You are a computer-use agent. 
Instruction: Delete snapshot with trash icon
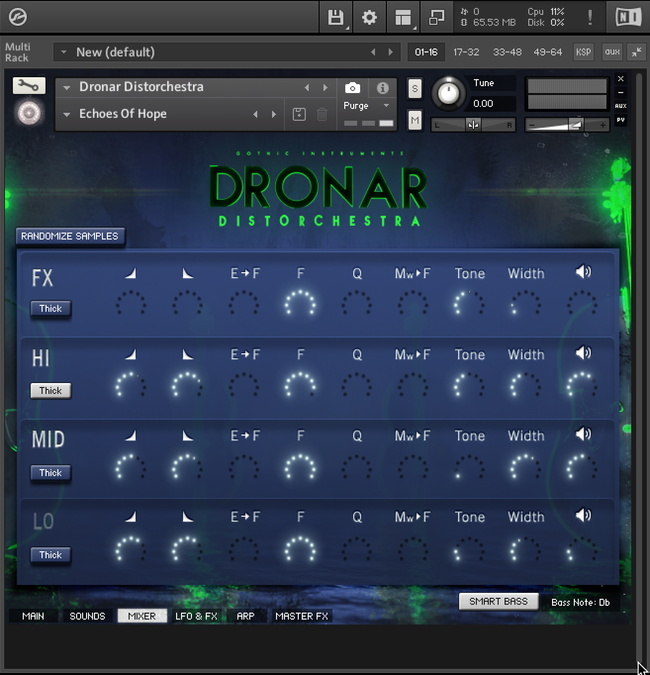coord(322,114)
